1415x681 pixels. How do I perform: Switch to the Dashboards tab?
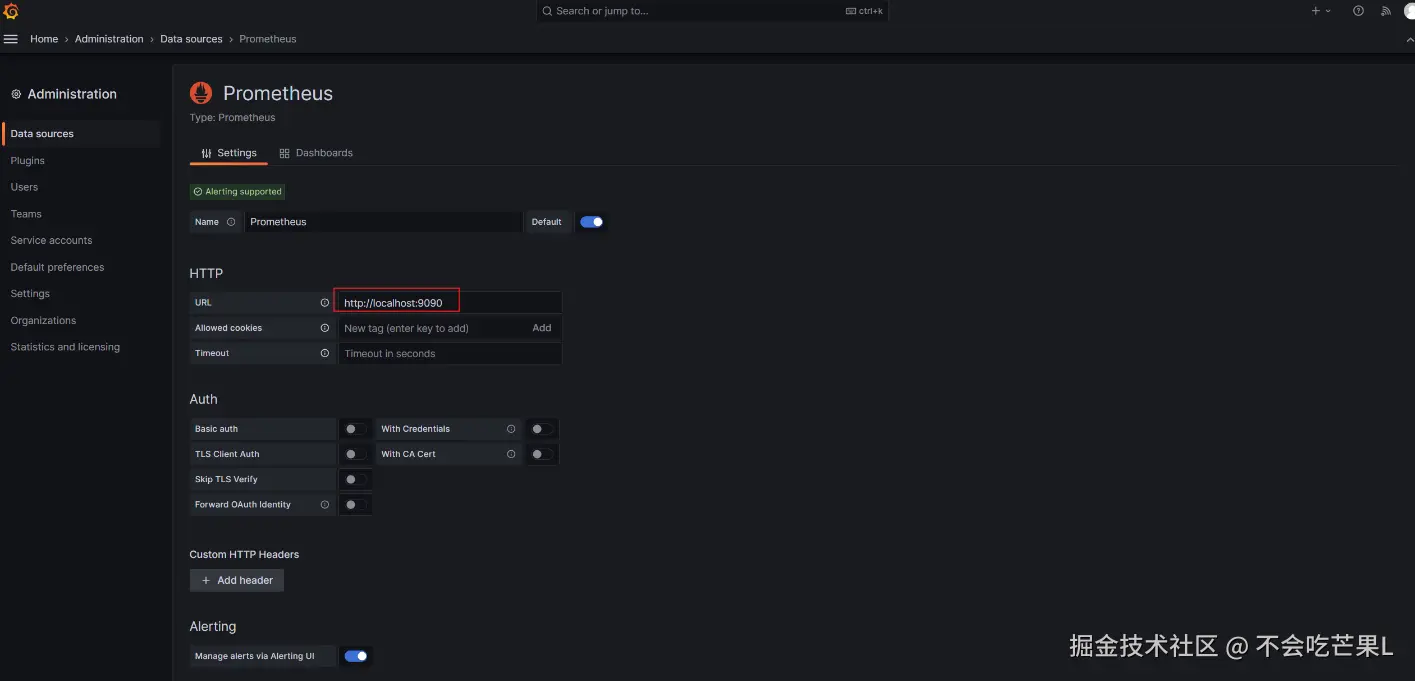(x=316, y=153)
